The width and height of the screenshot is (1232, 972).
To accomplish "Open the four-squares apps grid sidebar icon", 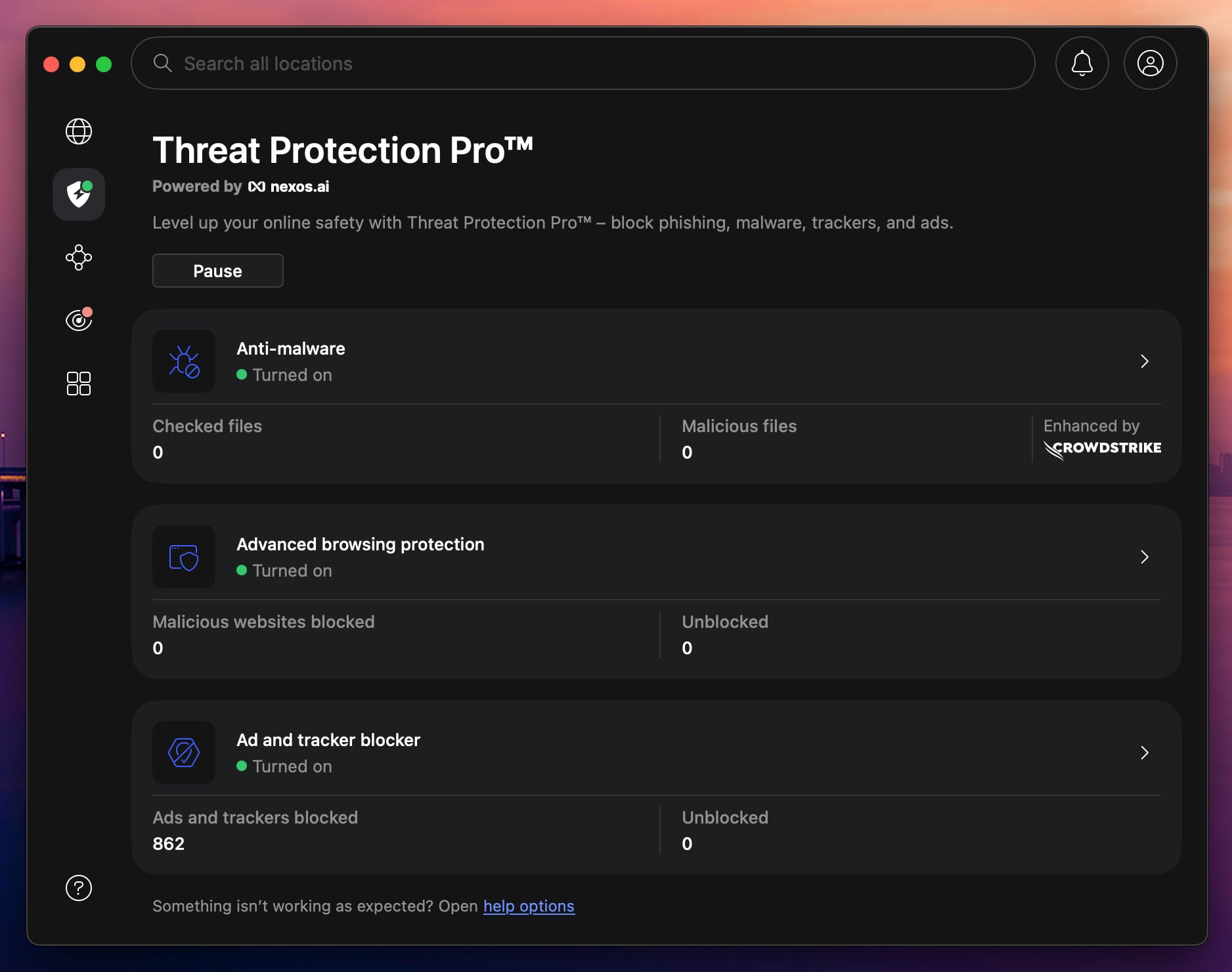I will [79, 383].
